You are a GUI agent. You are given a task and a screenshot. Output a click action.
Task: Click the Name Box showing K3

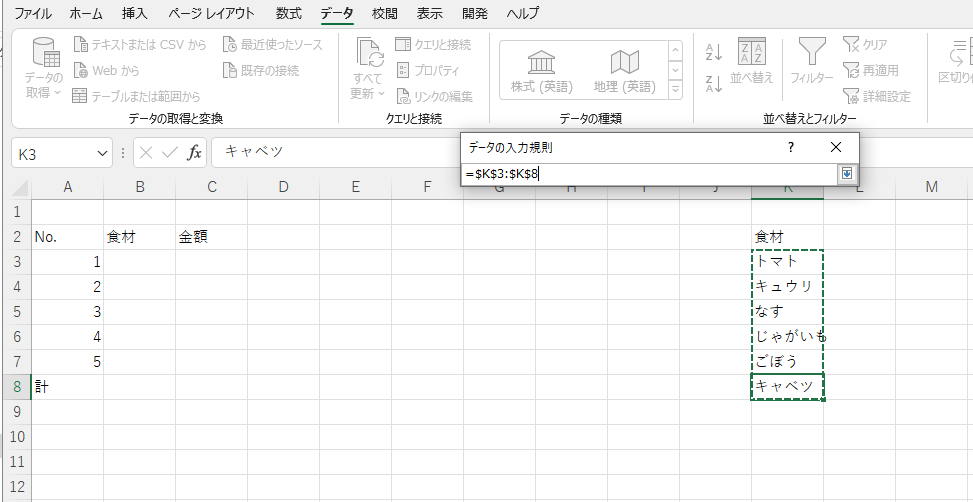(53, 153)
